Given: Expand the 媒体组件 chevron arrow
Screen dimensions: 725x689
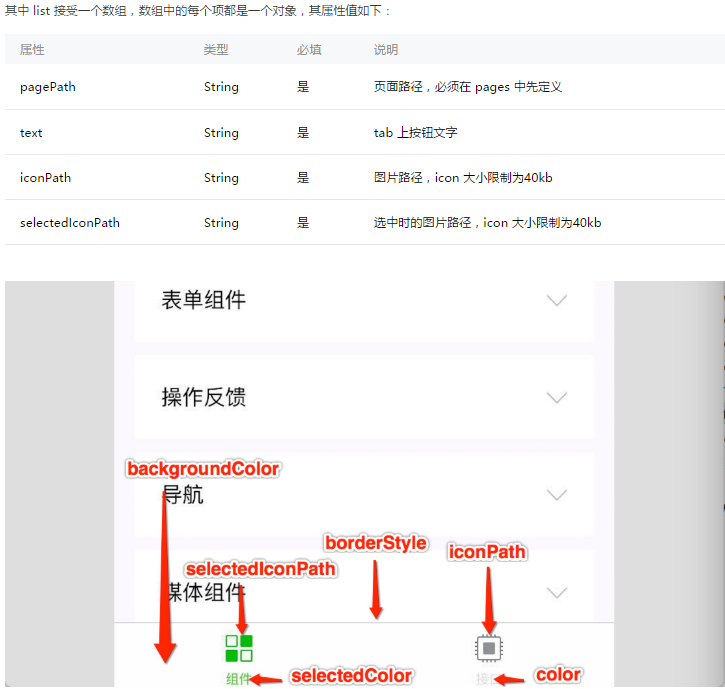Looking at the screenshot, I should click(x=557, y=592).
